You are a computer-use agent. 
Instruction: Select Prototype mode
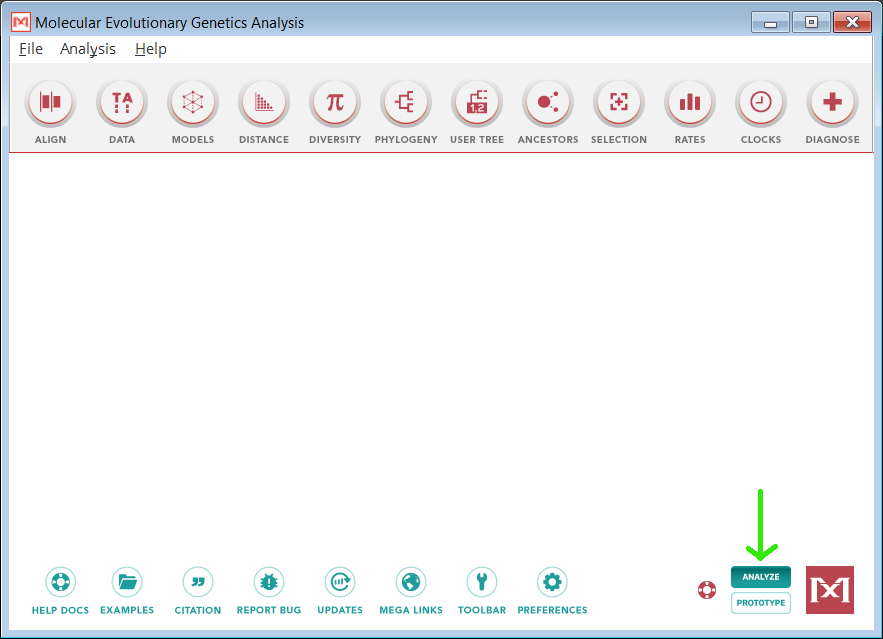[761, 602]
